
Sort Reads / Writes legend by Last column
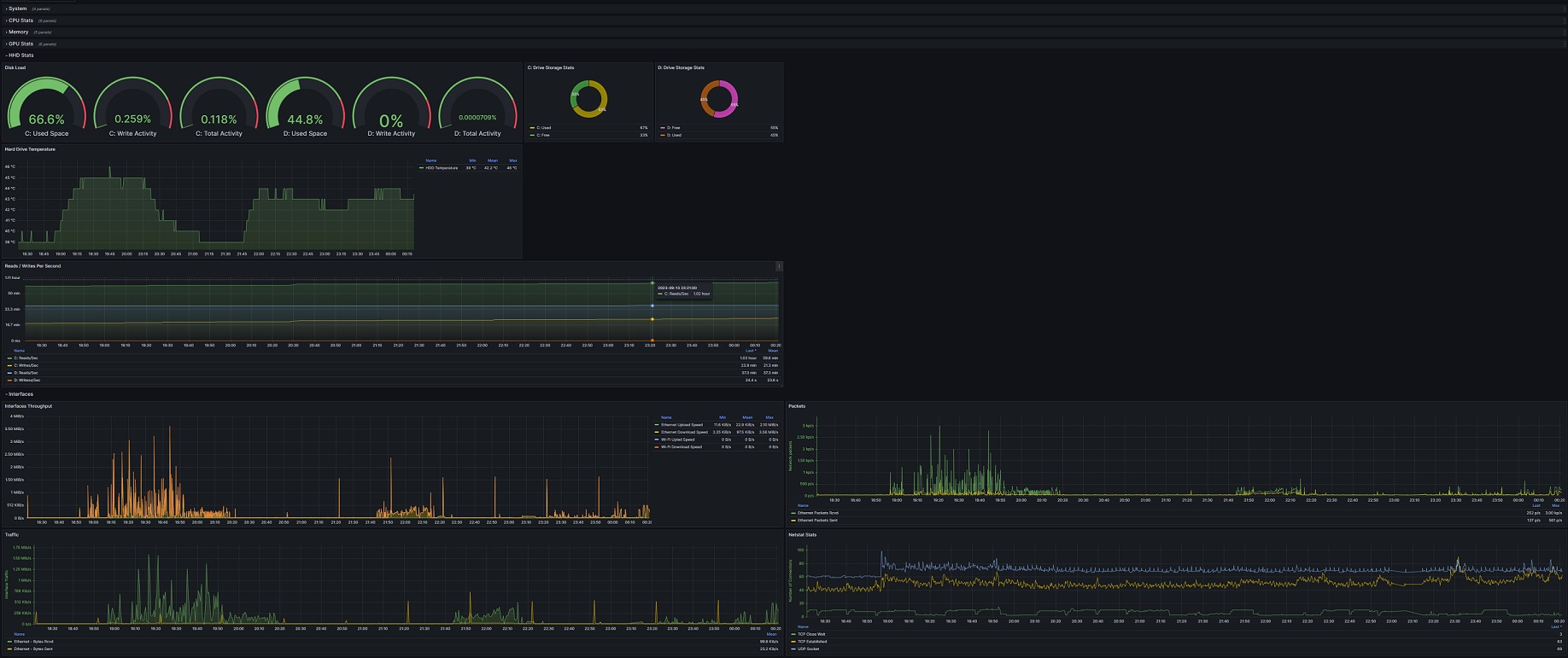tap(751, 351)
